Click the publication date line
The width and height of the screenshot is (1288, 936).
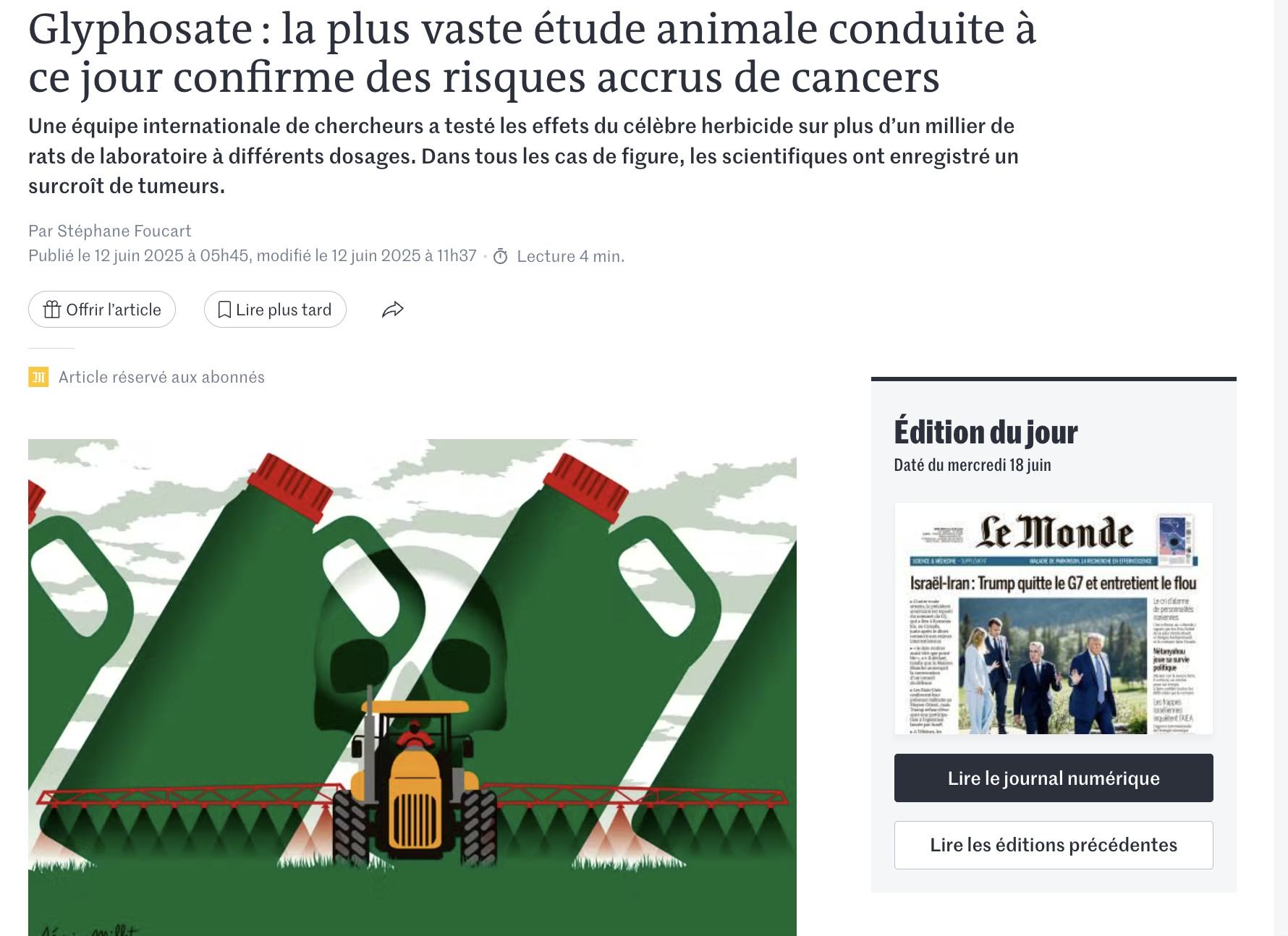tap(253, 255)
